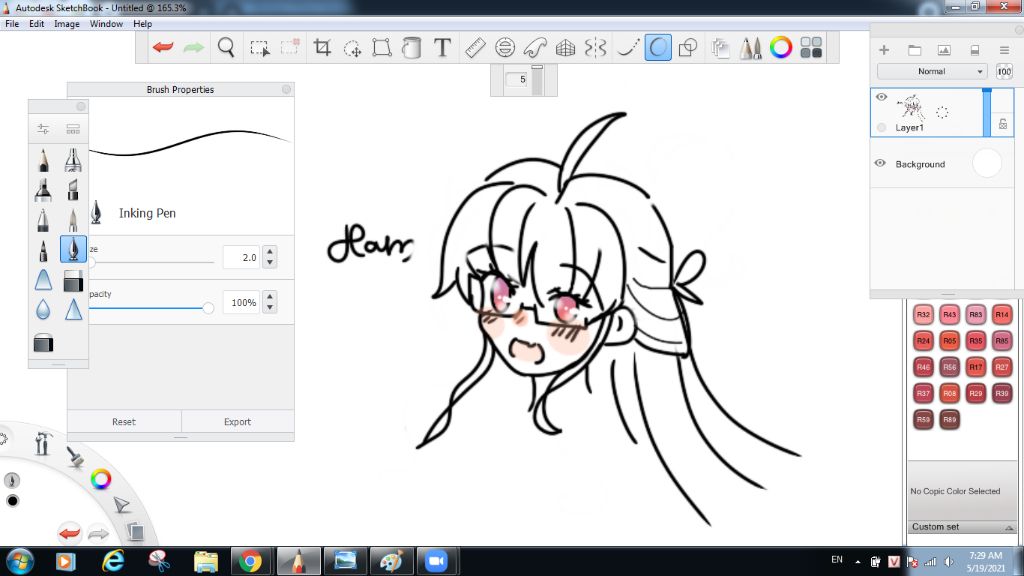Open the Layer Editor from toolbar
Viewport: 1024px width, 576px height.
pos(720,48)
